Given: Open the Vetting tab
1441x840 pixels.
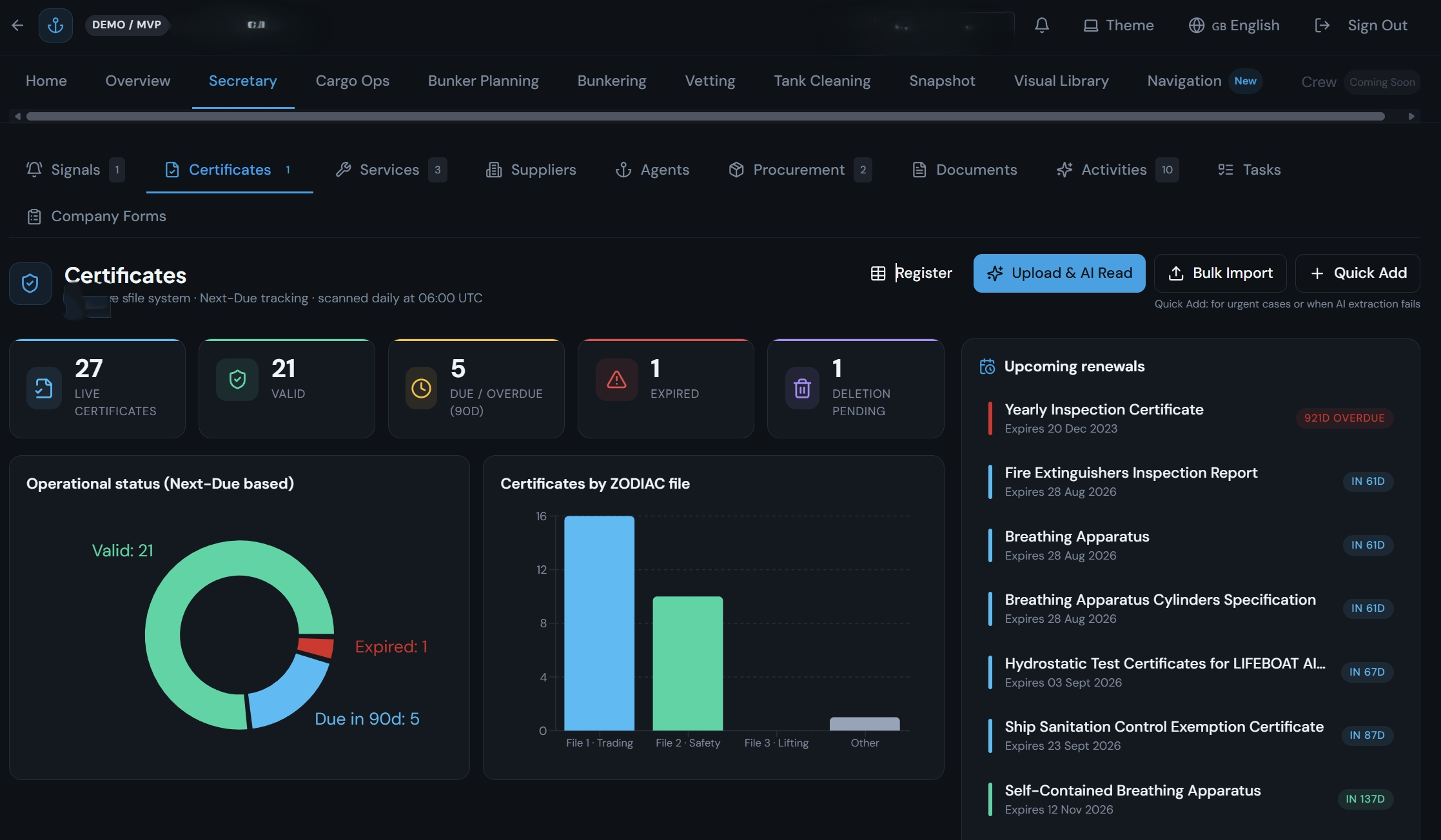Looking at the screenshot, I should coord(711,81).
